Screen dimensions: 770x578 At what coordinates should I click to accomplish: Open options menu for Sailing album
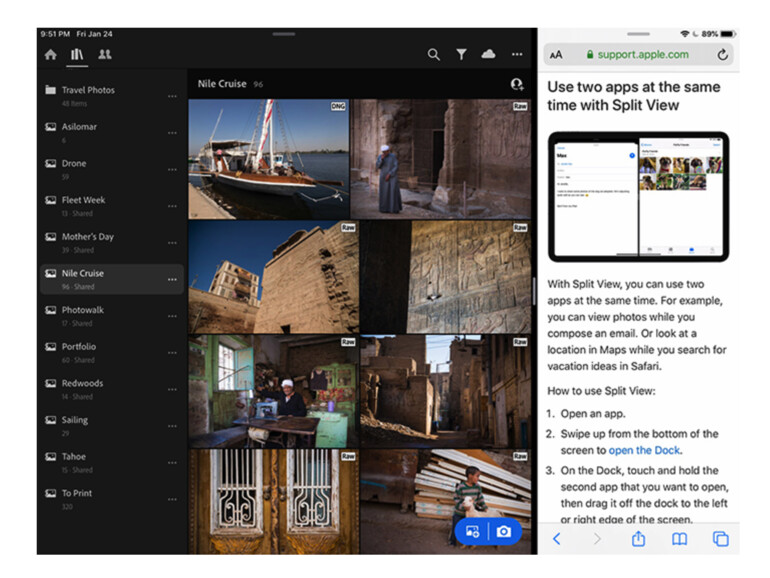[x=172, y=426]
